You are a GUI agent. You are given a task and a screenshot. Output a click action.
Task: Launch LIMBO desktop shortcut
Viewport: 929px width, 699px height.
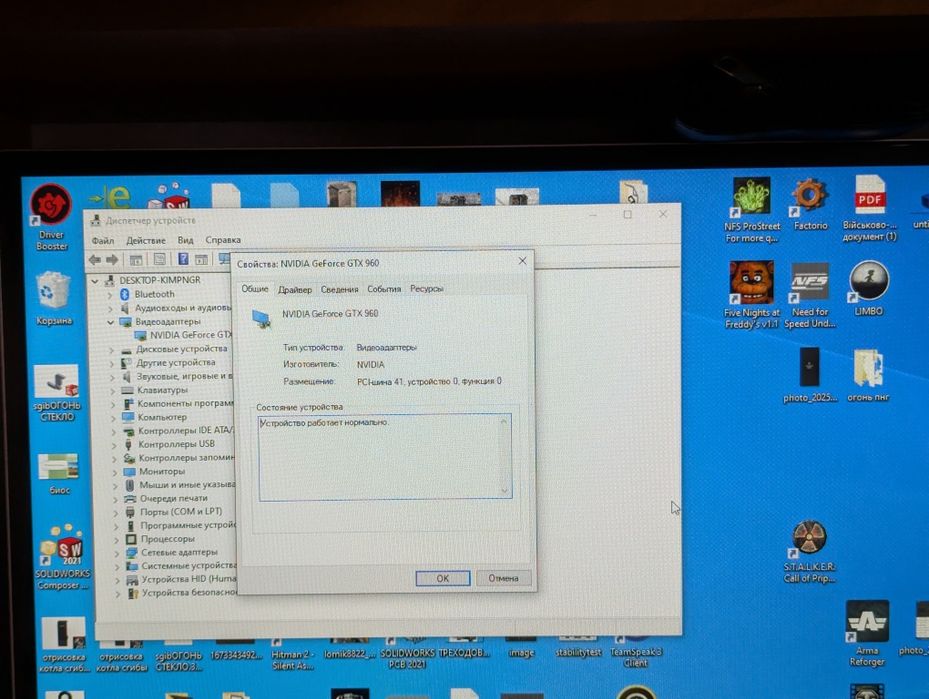(x=869, y=288)
